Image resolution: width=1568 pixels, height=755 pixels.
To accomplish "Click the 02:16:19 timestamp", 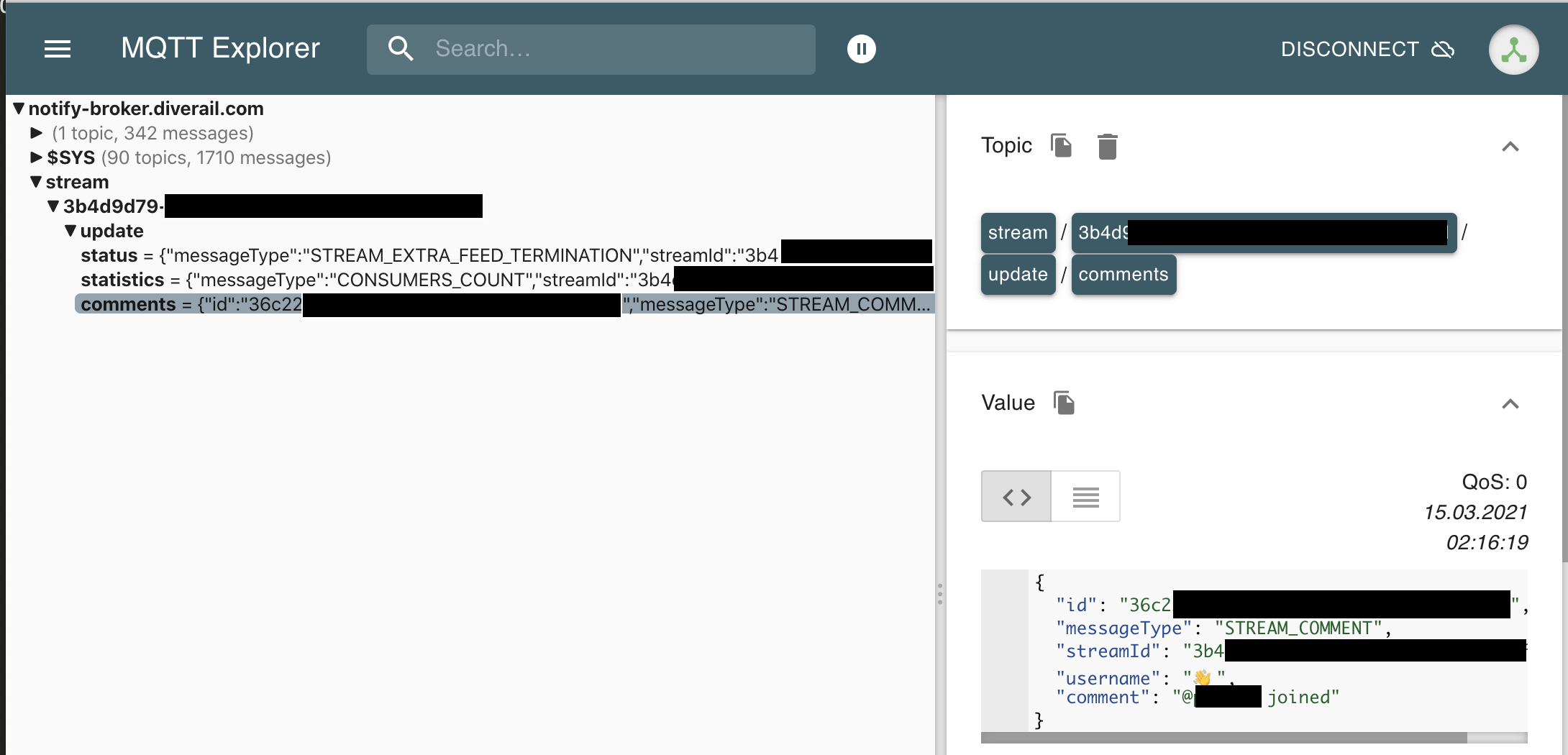I will (1486, 542).
